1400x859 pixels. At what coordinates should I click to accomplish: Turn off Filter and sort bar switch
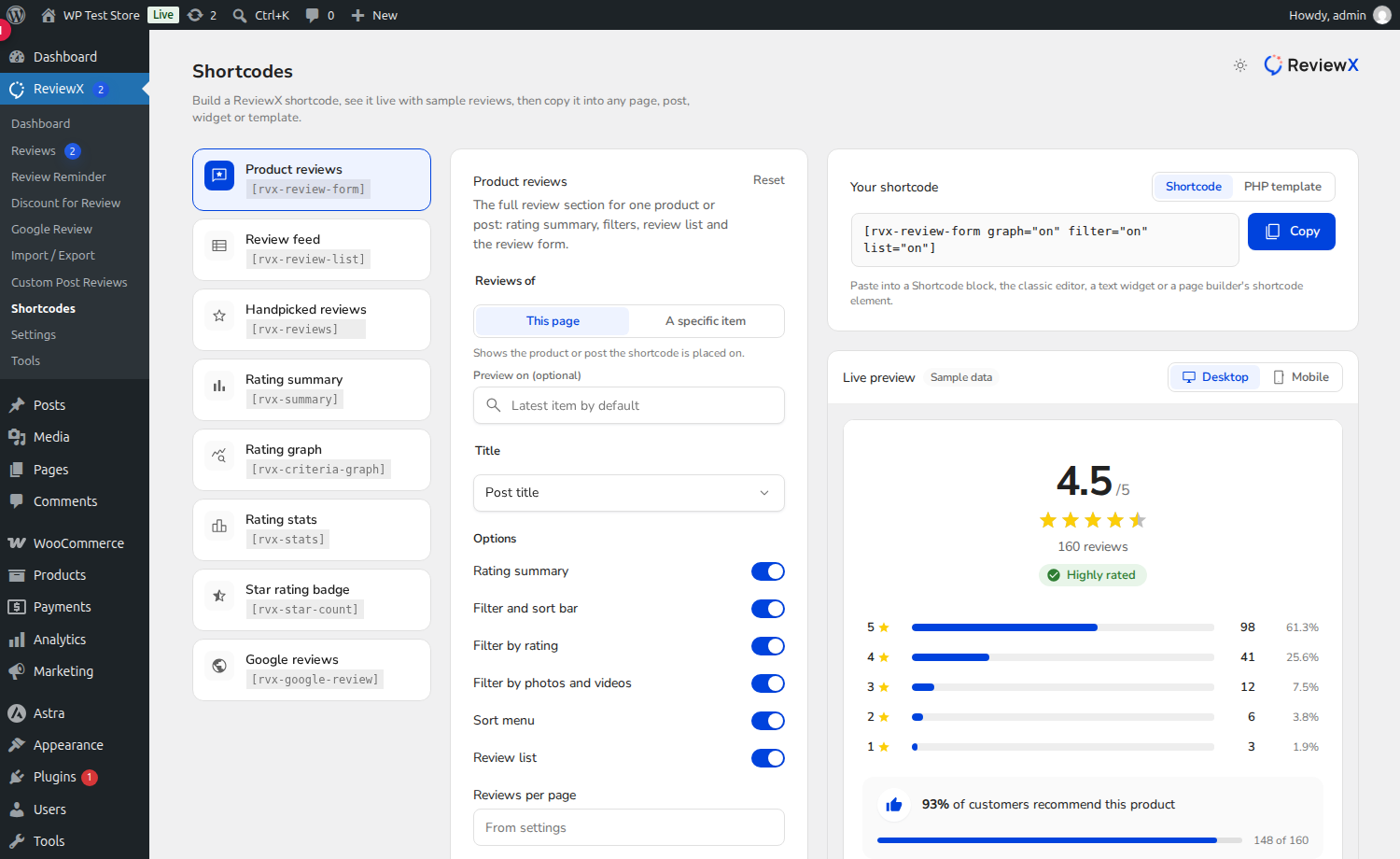pos(768,609)
